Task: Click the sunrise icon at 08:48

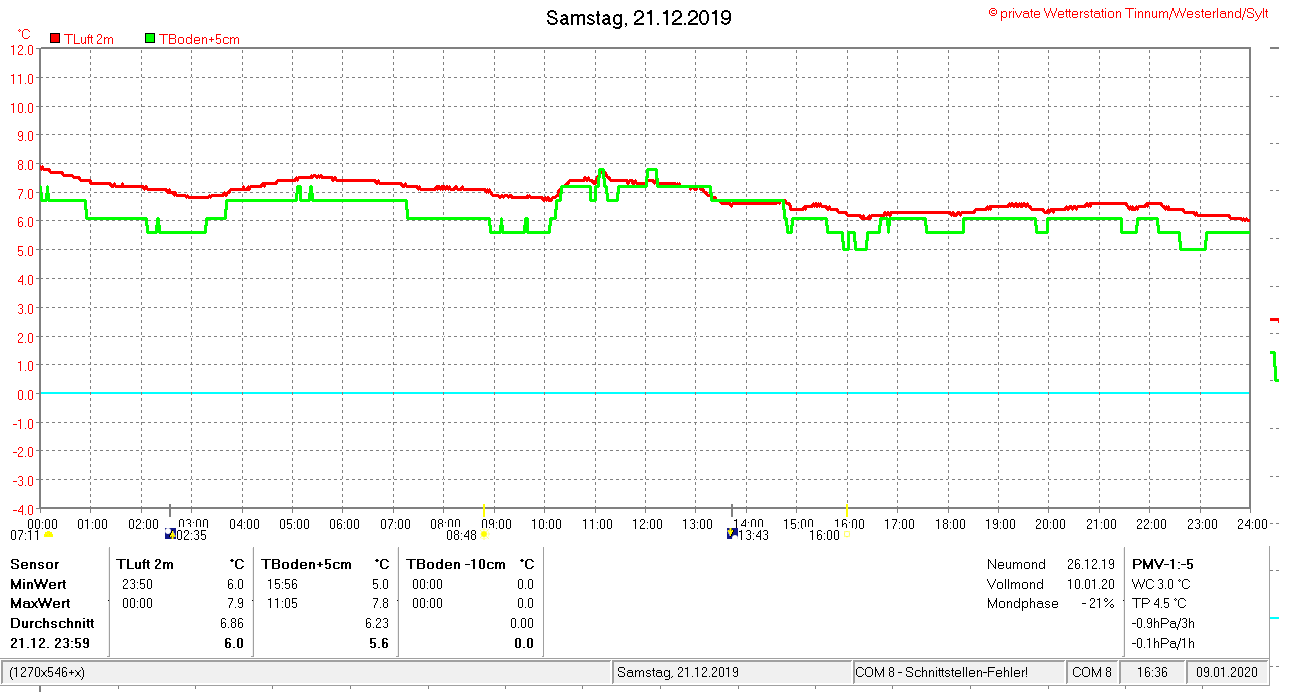Action: [484, 535]
